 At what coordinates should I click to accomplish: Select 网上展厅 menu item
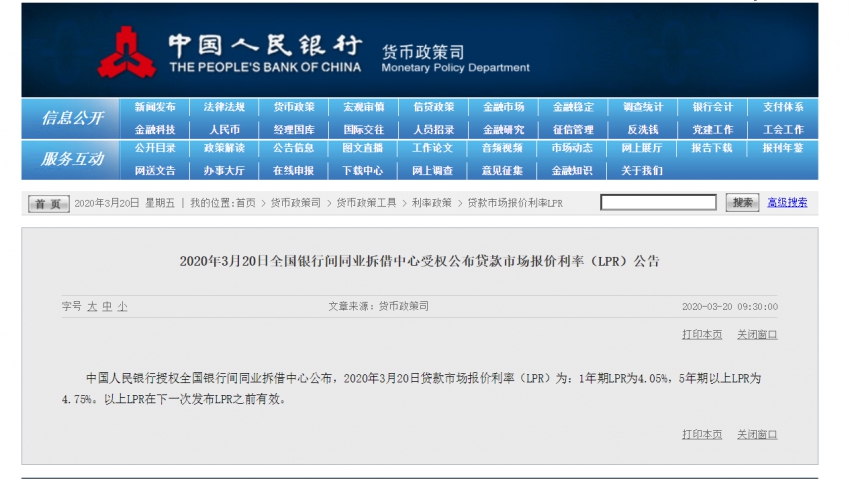point(642,148)
